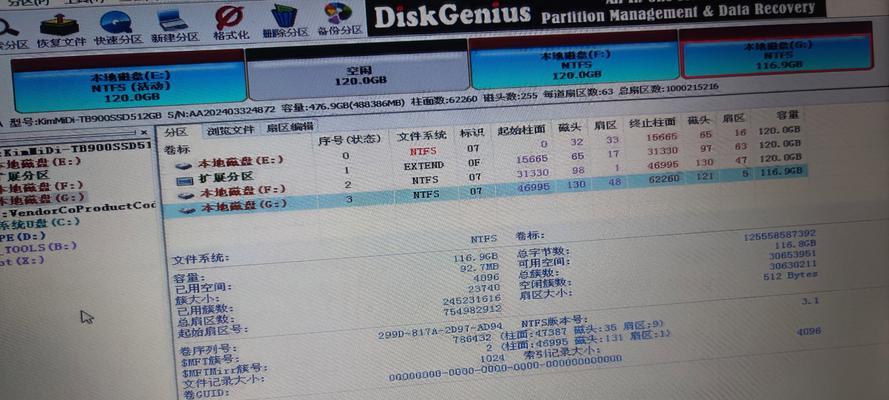Select 扩展分区 in the left tree
Screen dimensions: 889x400
[25, 175]
